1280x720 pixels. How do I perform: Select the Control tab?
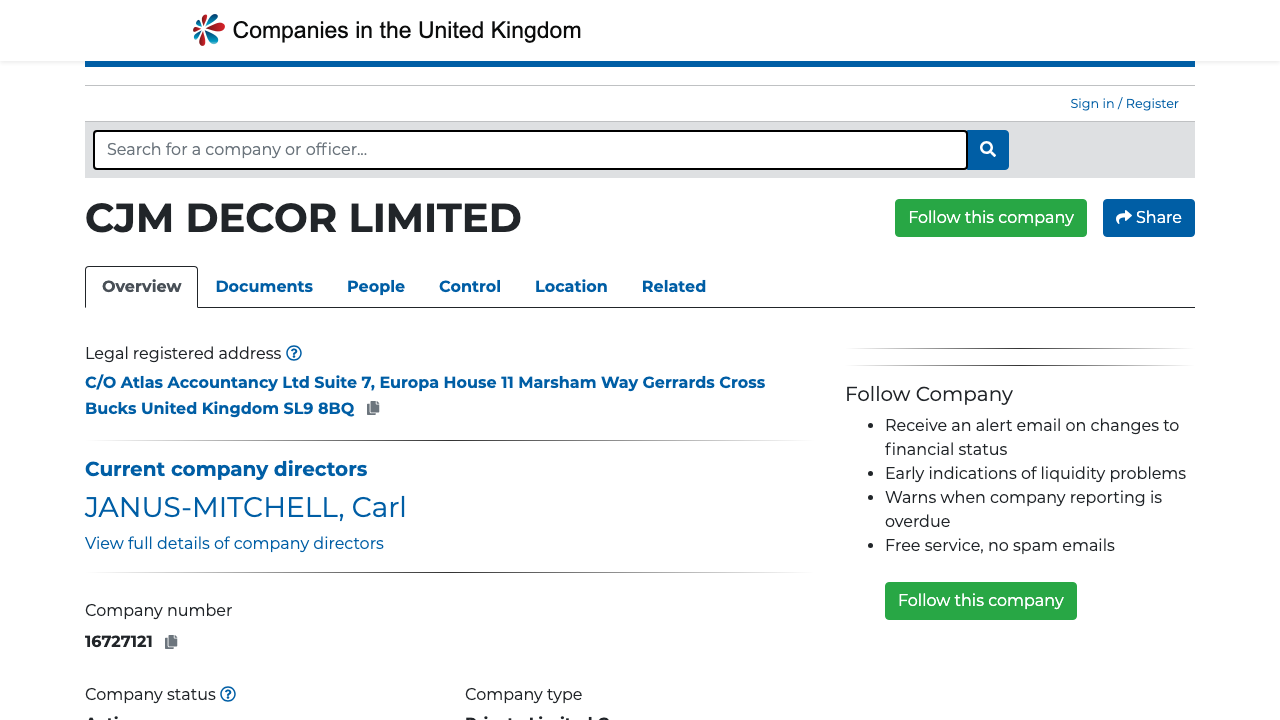click(x=470, y=287)
